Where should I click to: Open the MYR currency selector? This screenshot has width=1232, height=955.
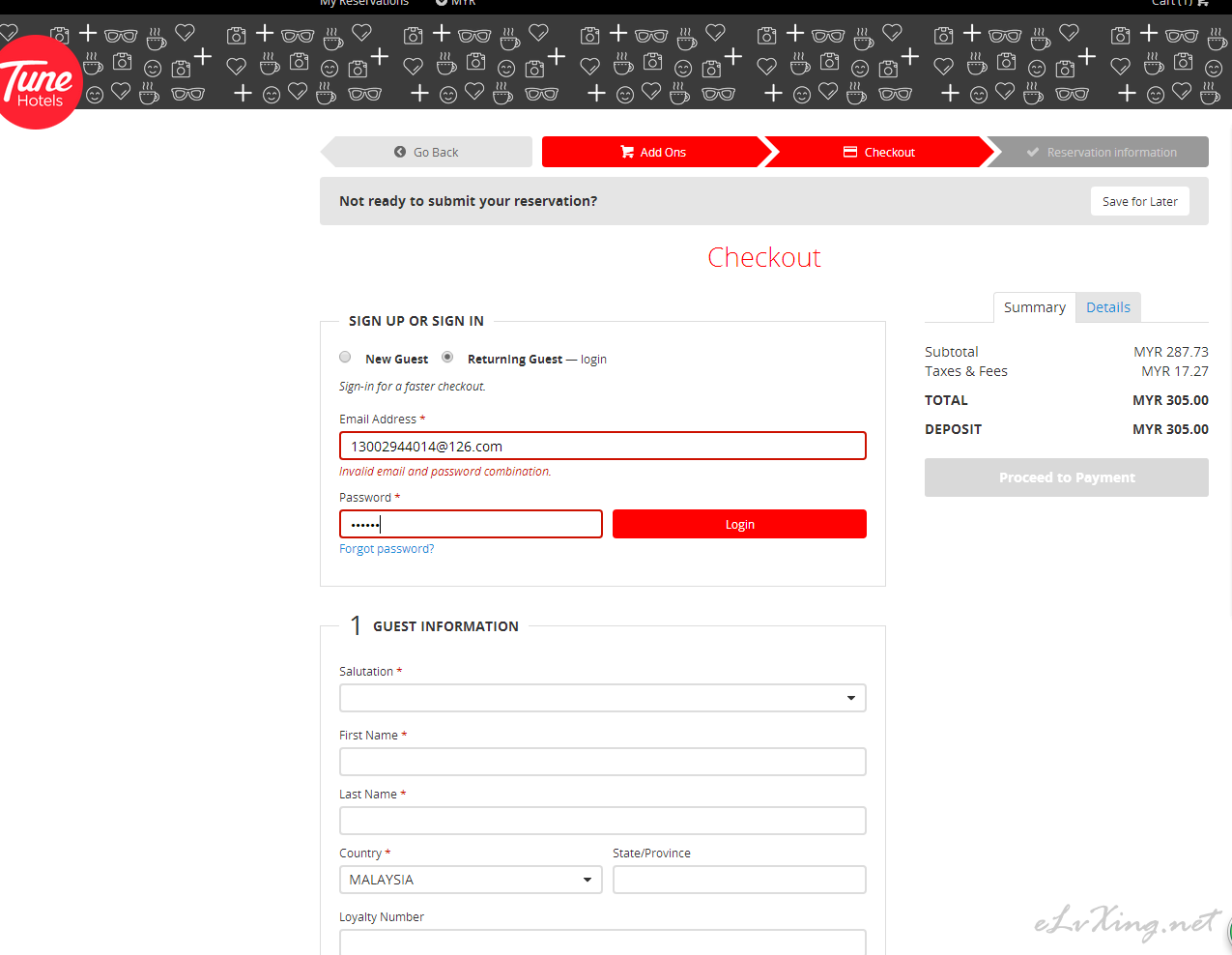click(456, 3)
